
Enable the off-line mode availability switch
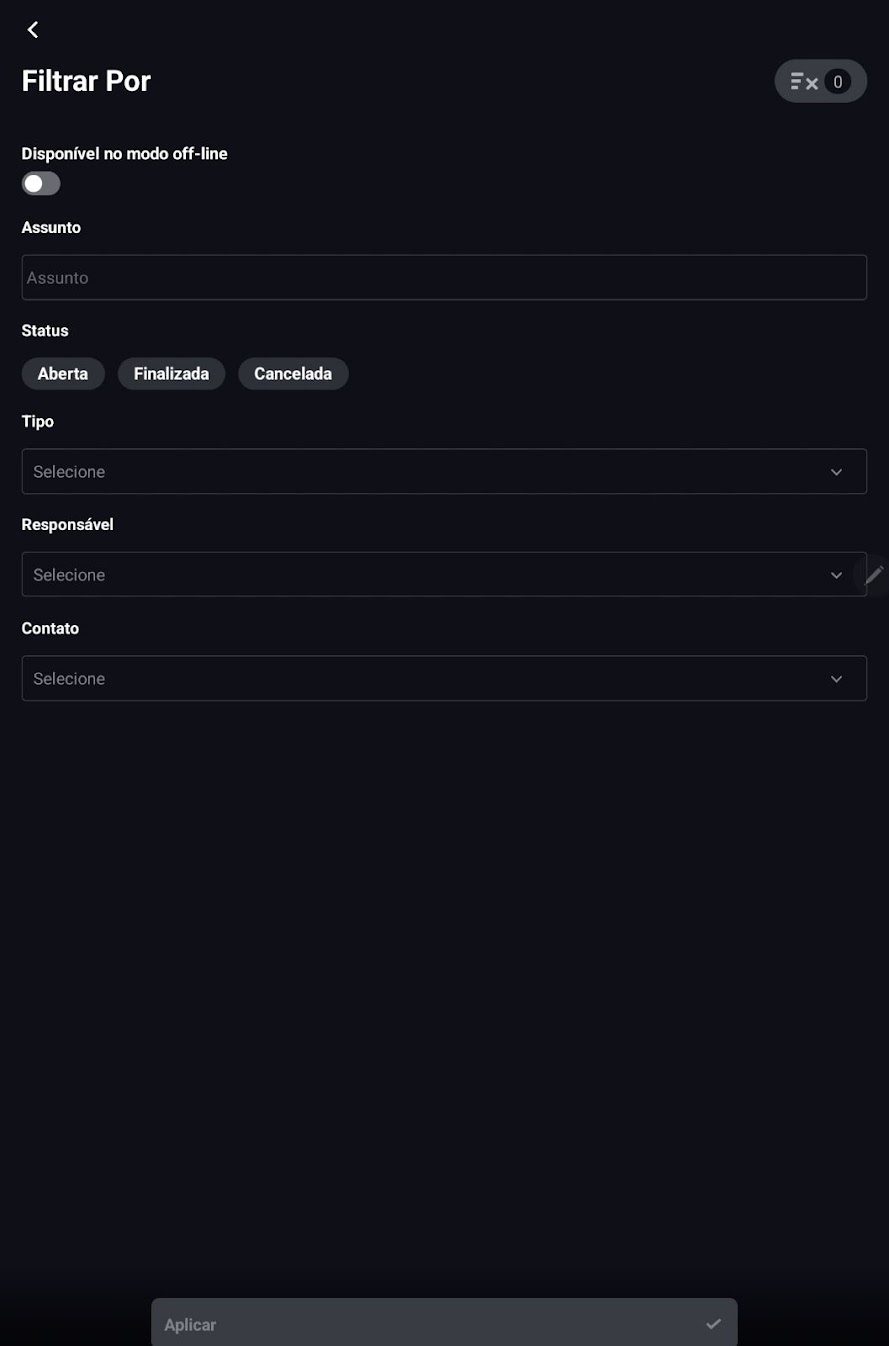pyautogui.click(x=41, y=184)
